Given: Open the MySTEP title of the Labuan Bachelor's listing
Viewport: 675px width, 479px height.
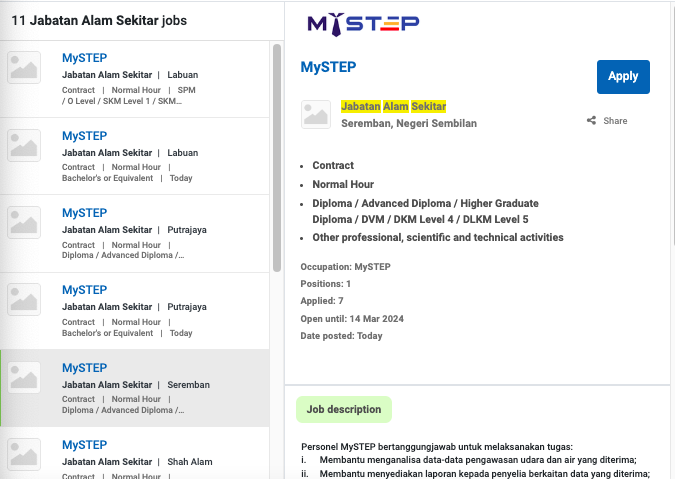Looking at the screenshot, I should coord(84,136).
